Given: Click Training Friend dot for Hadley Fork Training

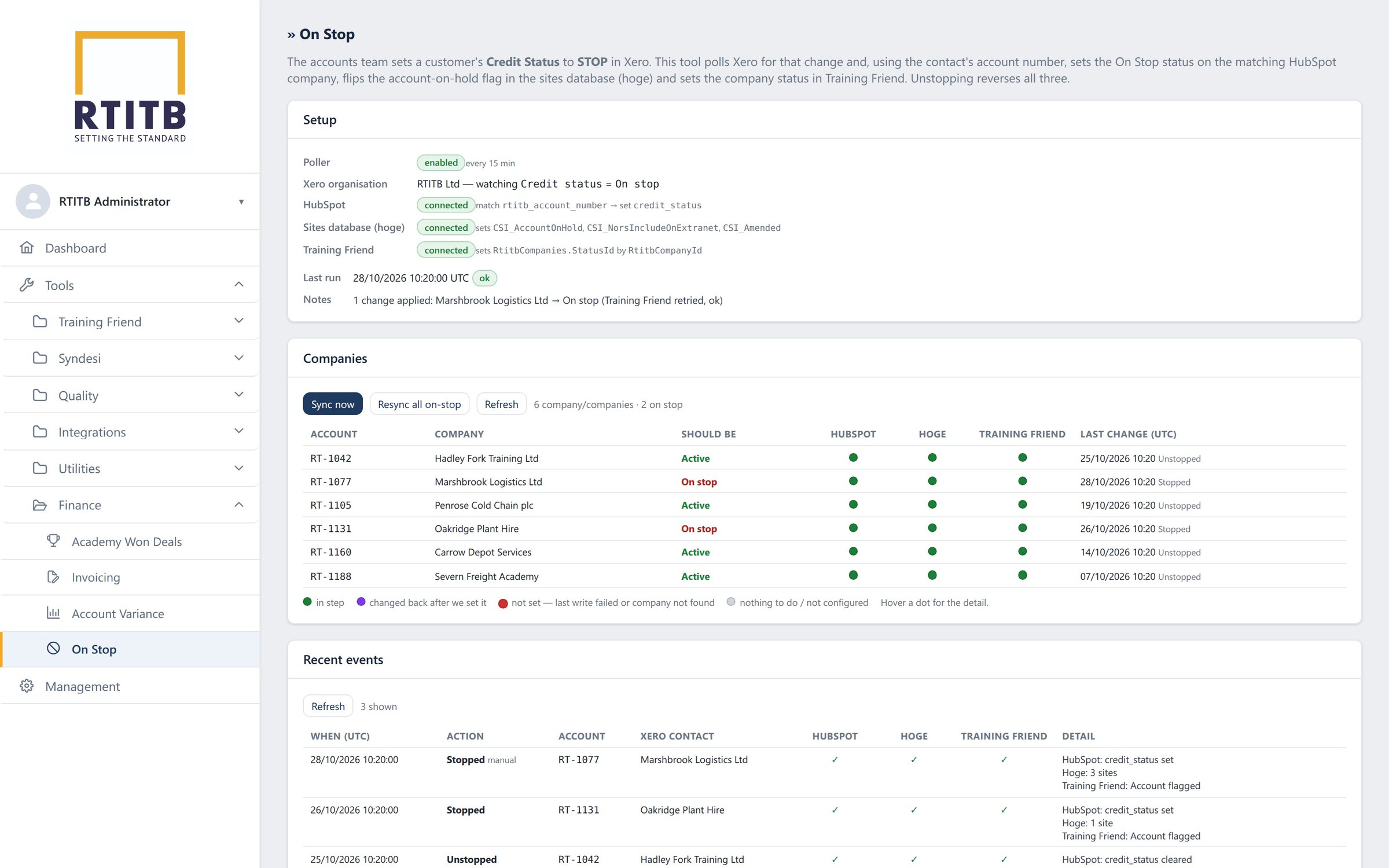Looking at the screenshot, I should (x=1022, y=458).
